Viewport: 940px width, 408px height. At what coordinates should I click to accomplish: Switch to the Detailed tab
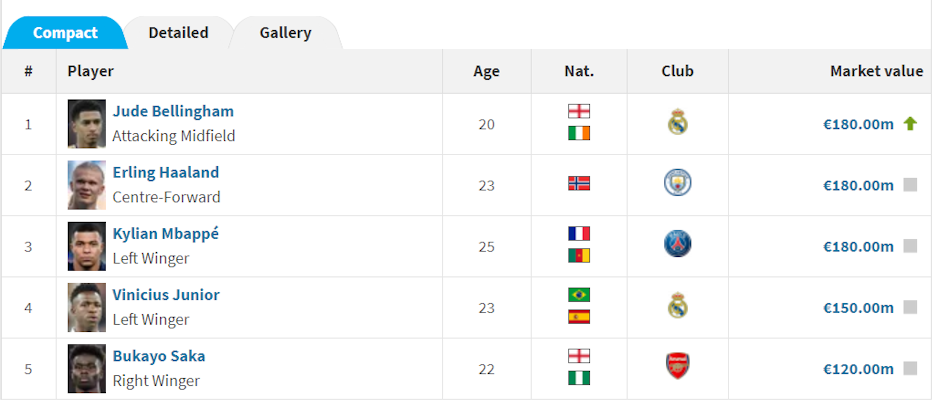pos(179,32)
